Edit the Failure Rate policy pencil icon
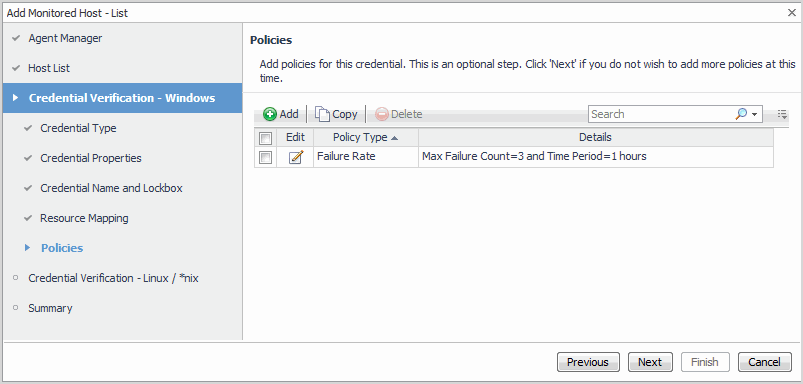 point(295,157)
